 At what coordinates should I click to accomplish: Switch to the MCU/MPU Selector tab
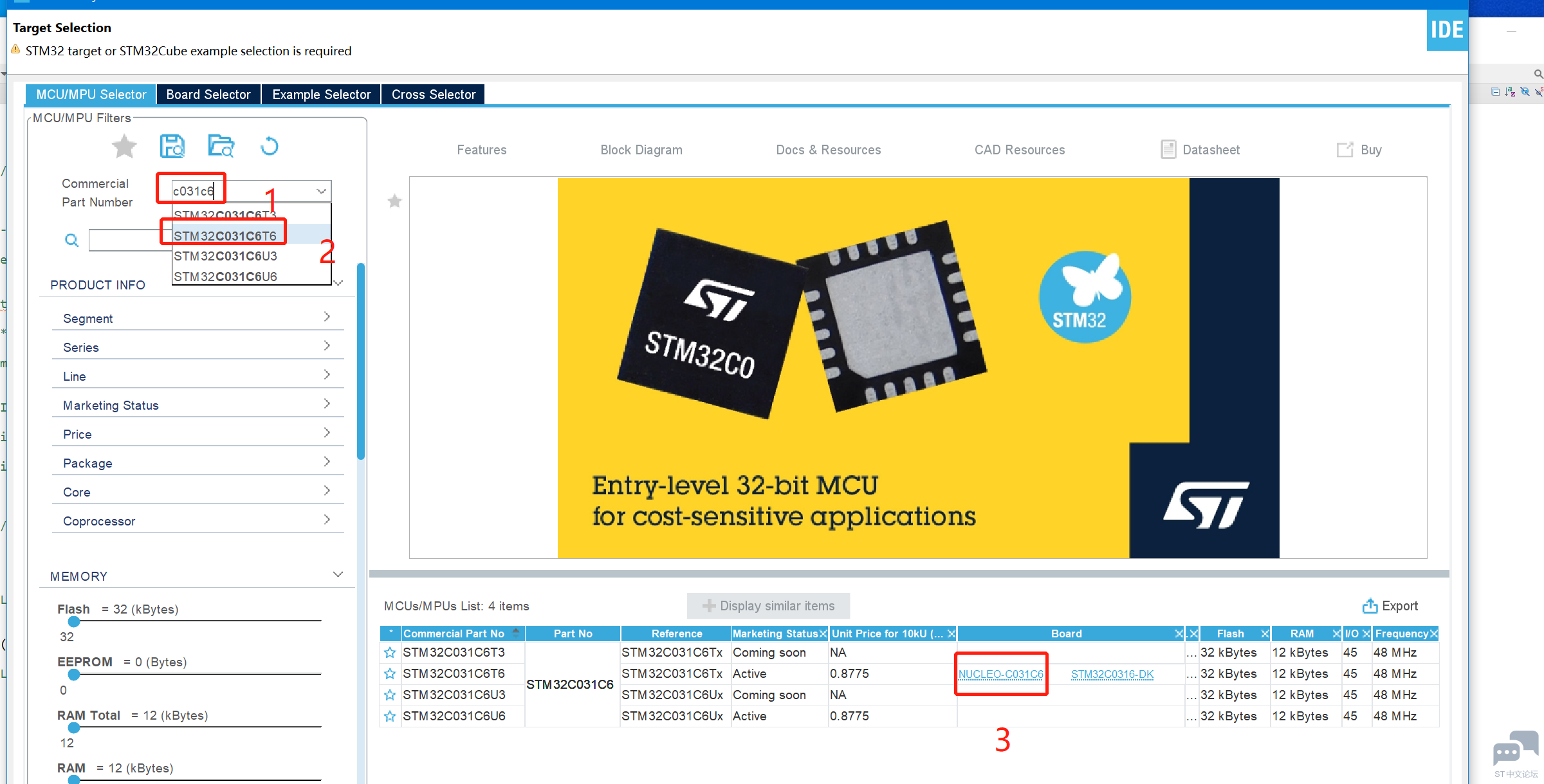click(x=91, y=95)
